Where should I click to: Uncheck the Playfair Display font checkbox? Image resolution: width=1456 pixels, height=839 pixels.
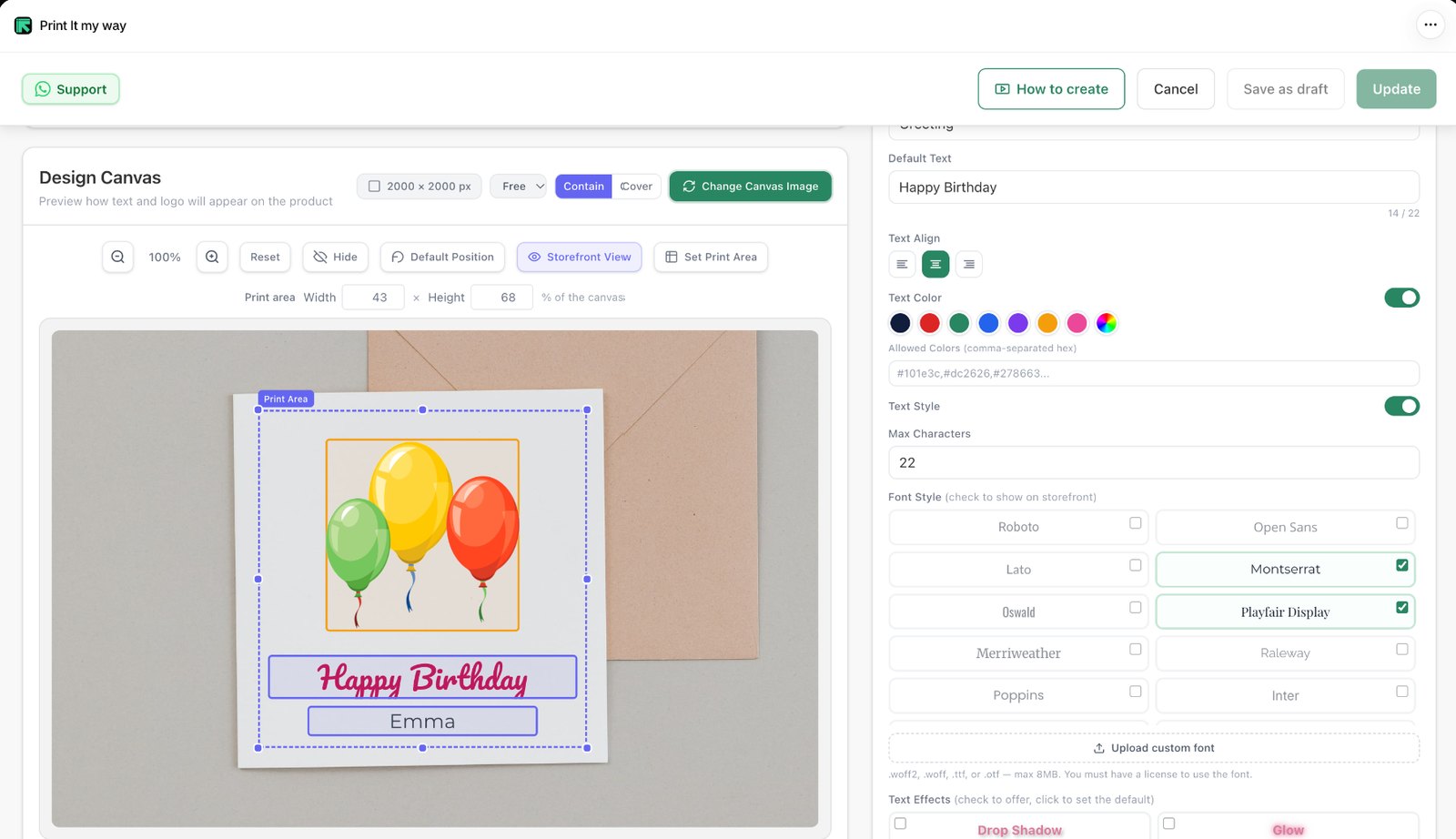[x=1402, y=607]
